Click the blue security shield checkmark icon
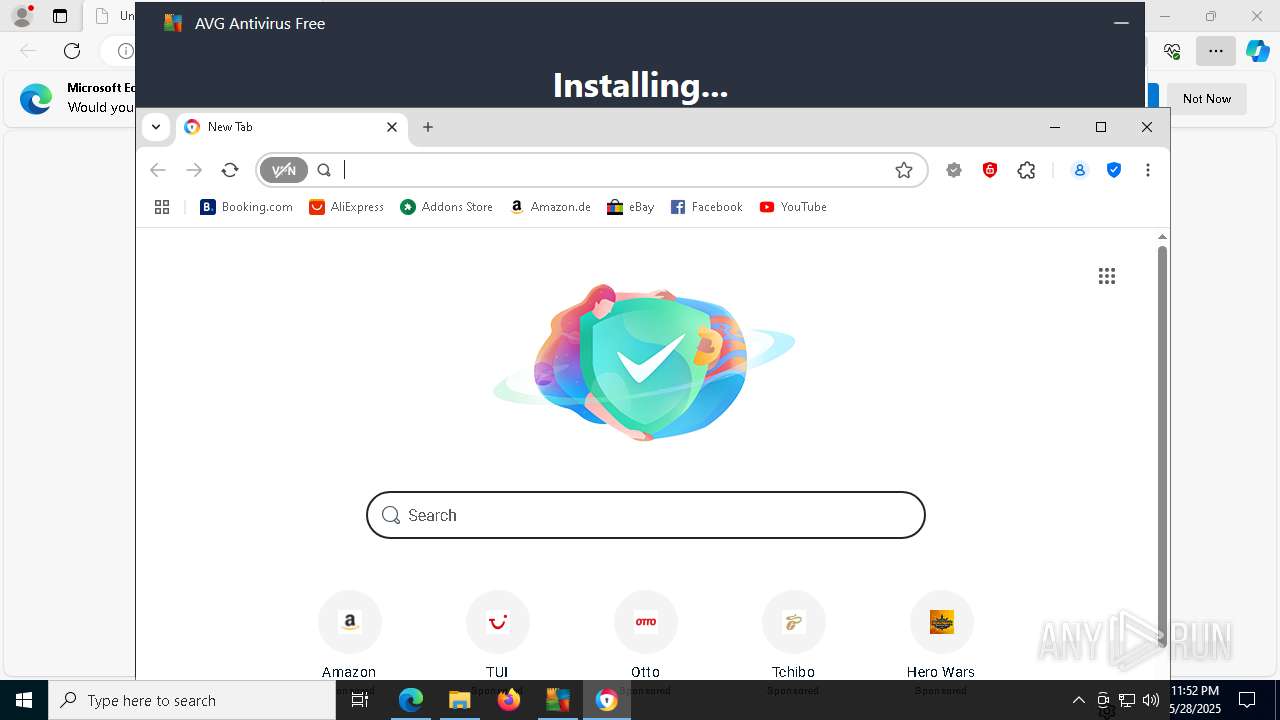 pos(1114,170)
